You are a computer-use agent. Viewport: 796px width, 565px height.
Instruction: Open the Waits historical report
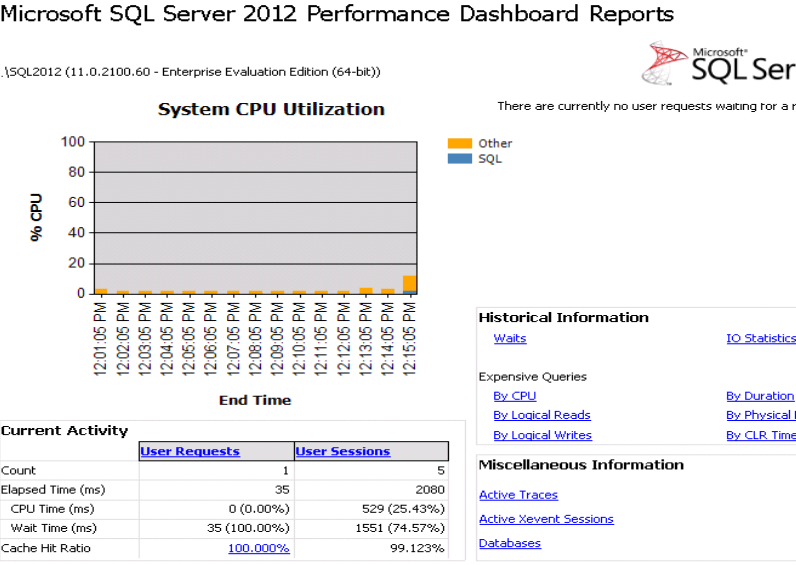[x=510, y=338]
